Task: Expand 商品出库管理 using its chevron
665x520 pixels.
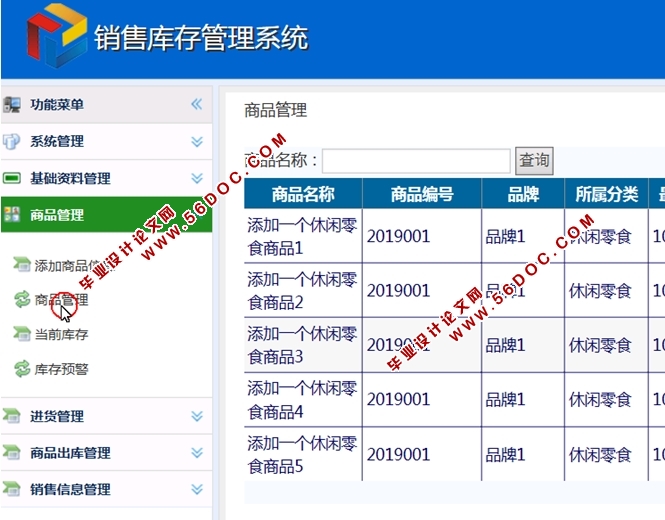Action: [196, 453]
